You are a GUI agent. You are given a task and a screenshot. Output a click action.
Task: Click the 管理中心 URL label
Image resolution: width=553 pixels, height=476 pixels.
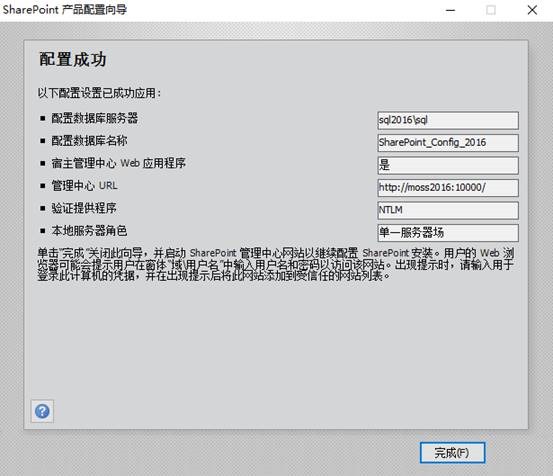84,185
